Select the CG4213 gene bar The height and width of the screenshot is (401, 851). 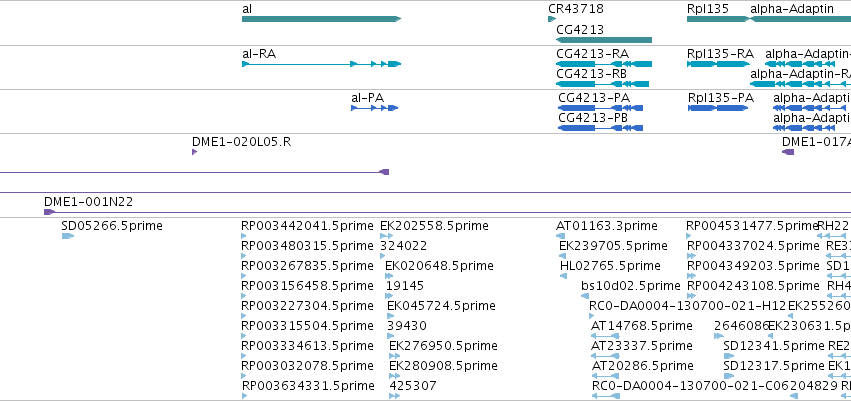pyautogui.click(x=604, y=40)
